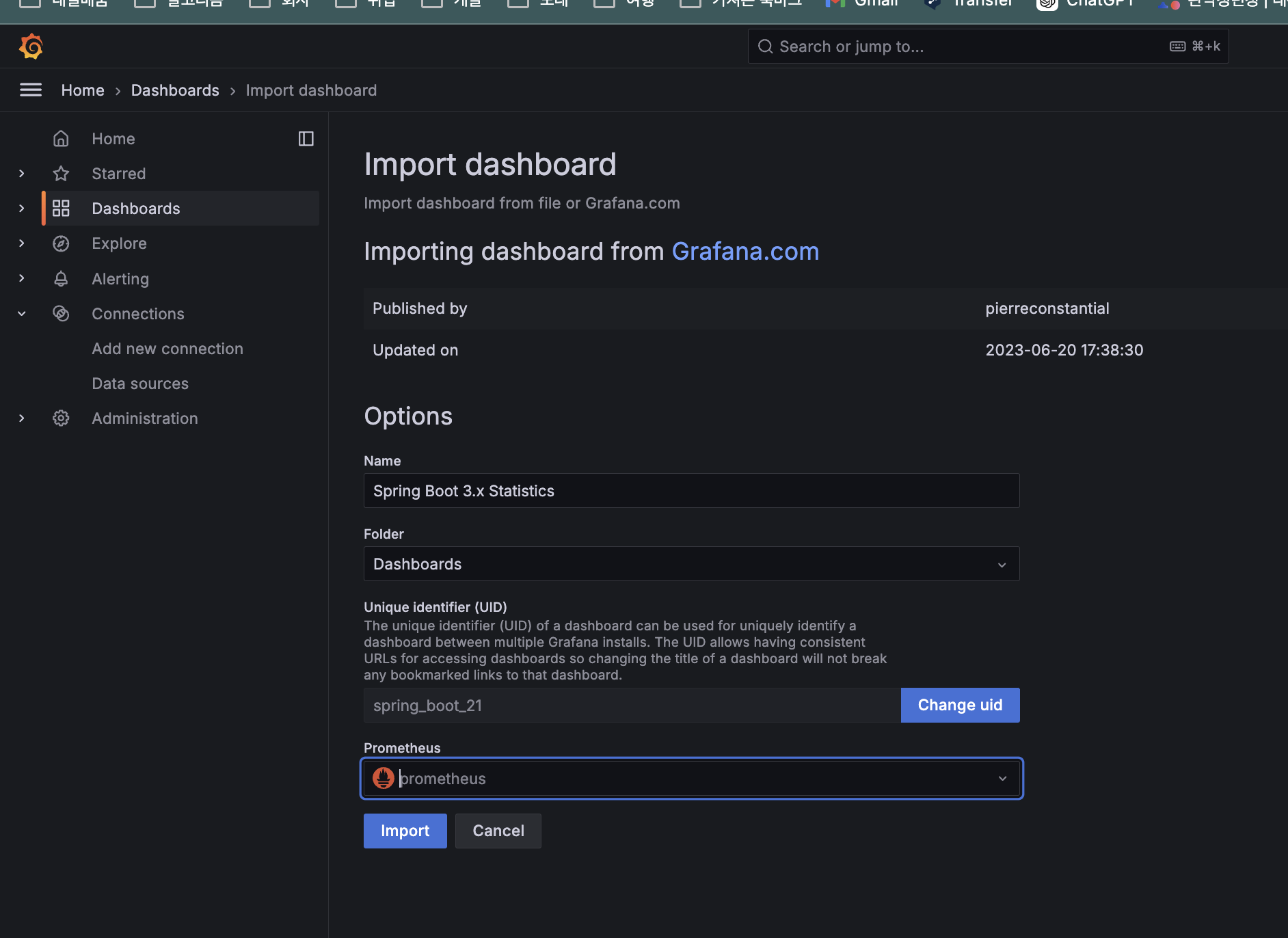Toggle the hamburger navigation menu
Image resolution: width=1288 pixels, height=938 pixels.
tap(31, 90)
